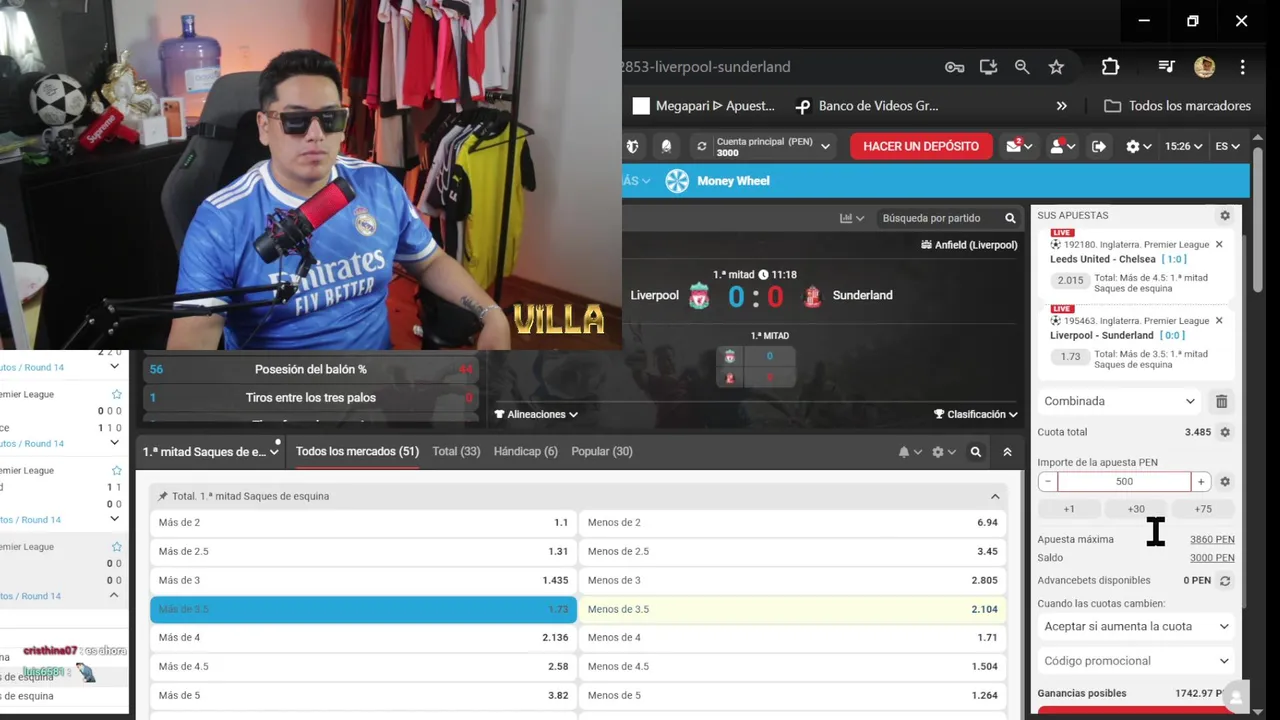Image resolution: width=1280 pixels, height=720 pixels.
Task: Clear the bet slip with trash icon
Action: (x=1221, y=401)
